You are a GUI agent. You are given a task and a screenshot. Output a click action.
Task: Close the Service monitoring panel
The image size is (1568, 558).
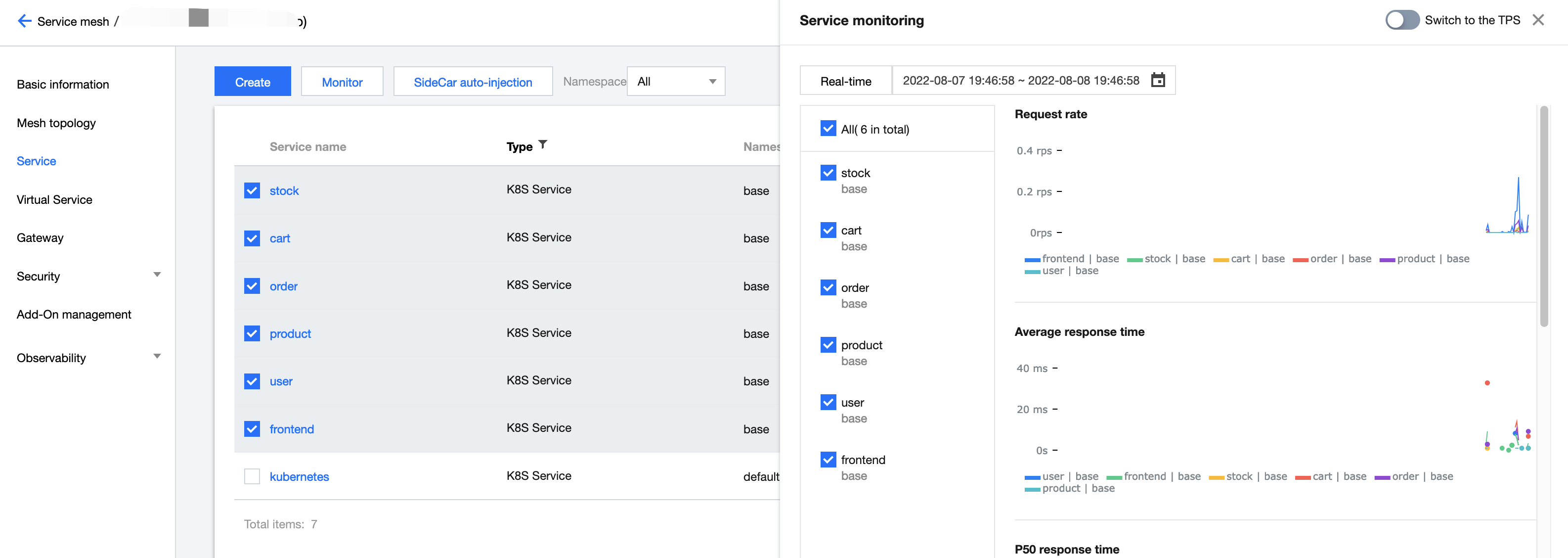(1538, 20)
